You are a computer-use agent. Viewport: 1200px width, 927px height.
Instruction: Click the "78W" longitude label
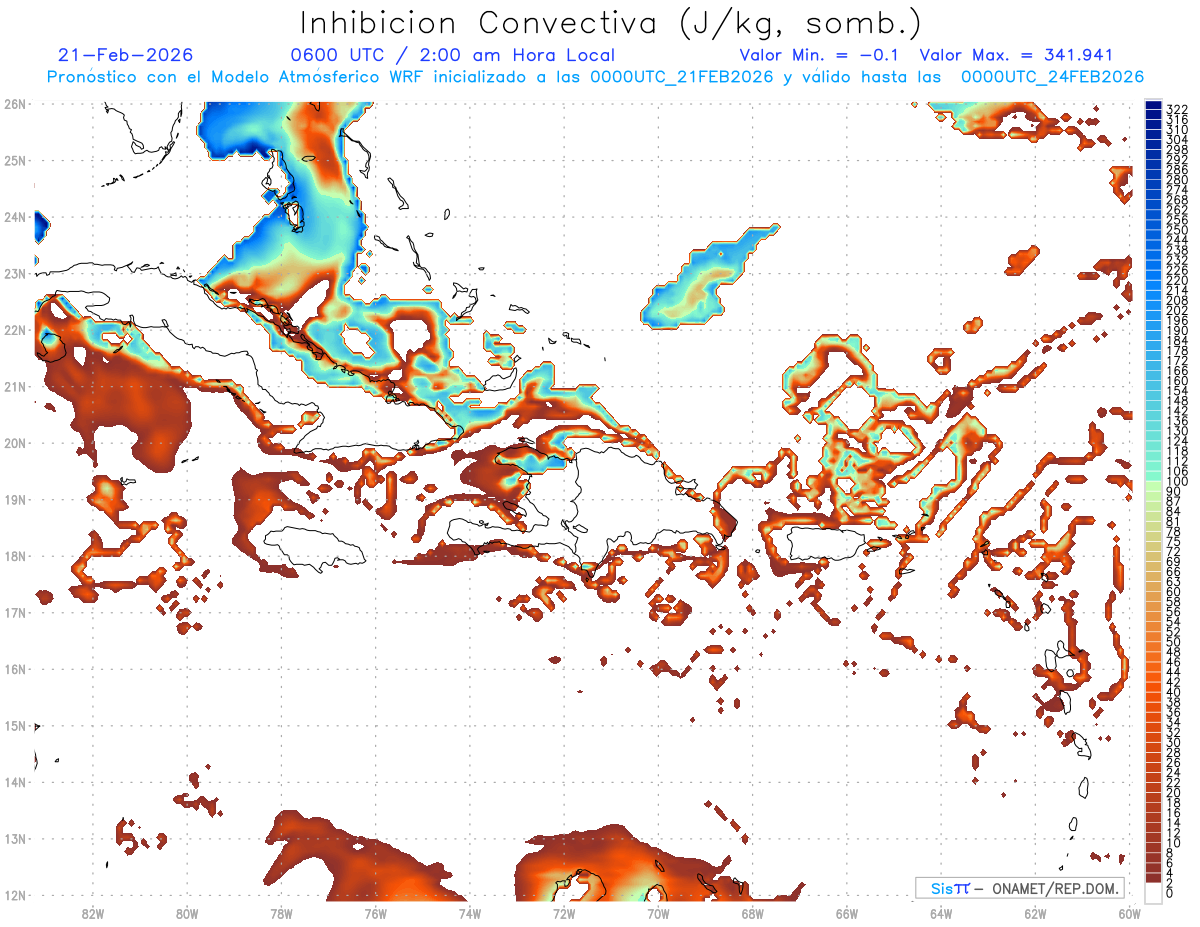[281, 914]
